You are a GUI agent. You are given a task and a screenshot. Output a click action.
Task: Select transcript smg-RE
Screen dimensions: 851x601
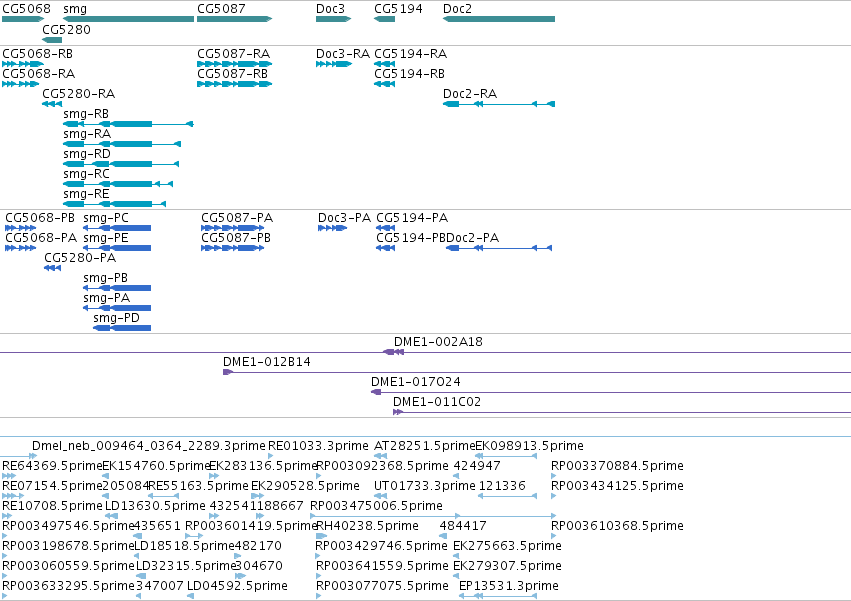pos(115,204)
